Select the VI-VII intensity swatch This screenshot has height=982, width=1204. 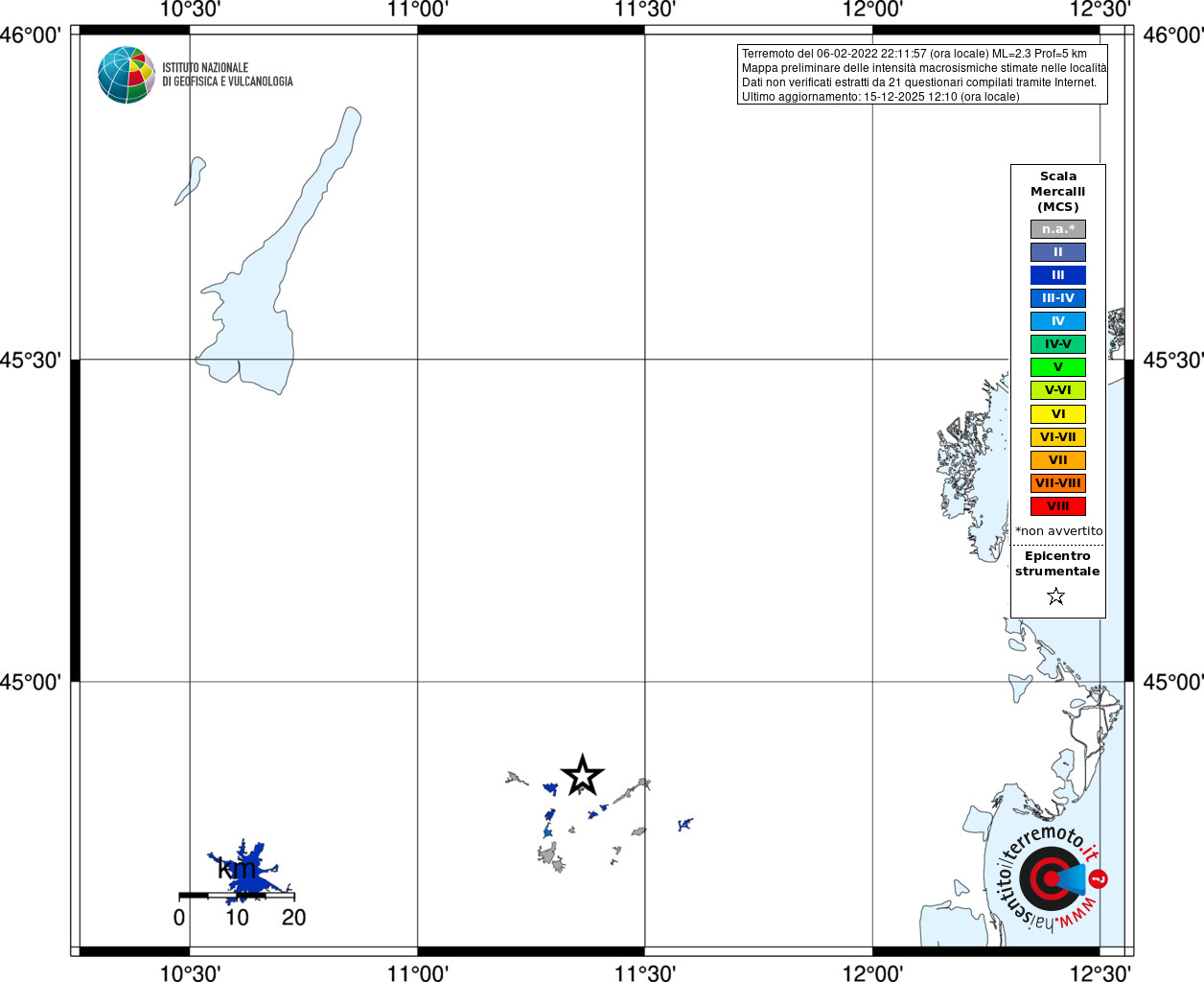(x=1058, y=437)
